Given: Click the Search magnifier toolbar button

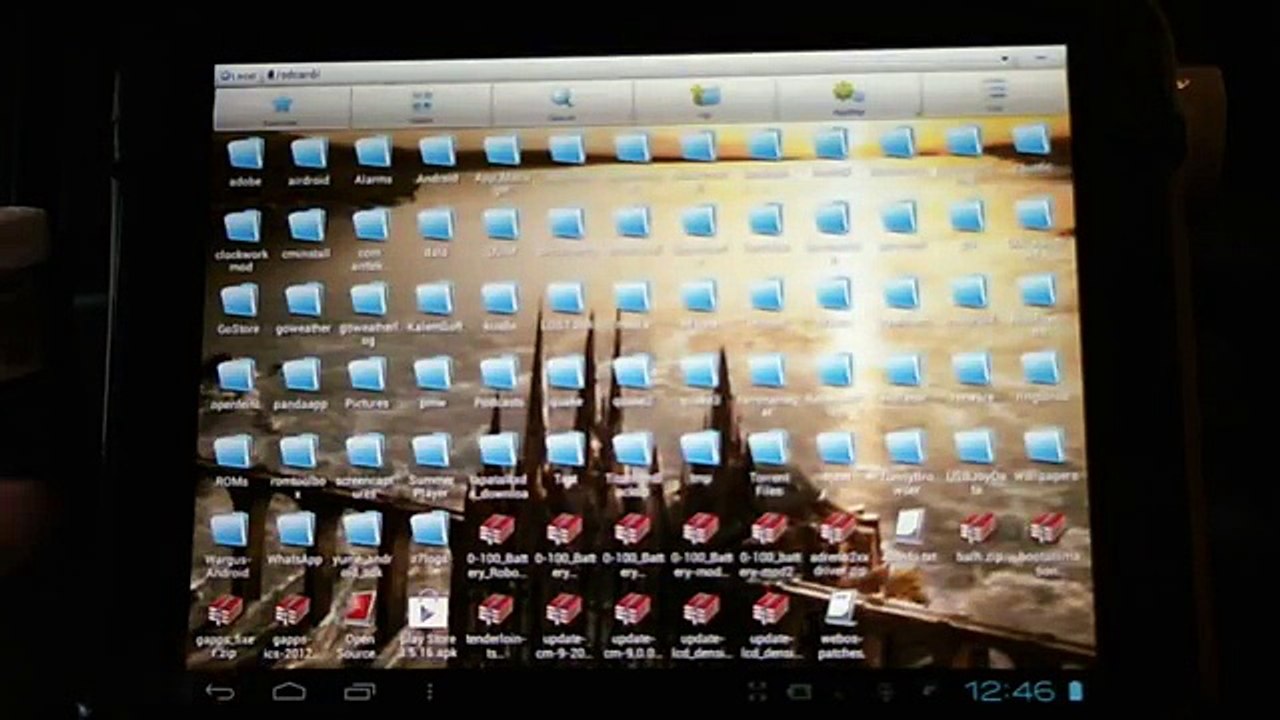Looking at the screenshot, I should (562, 103).
